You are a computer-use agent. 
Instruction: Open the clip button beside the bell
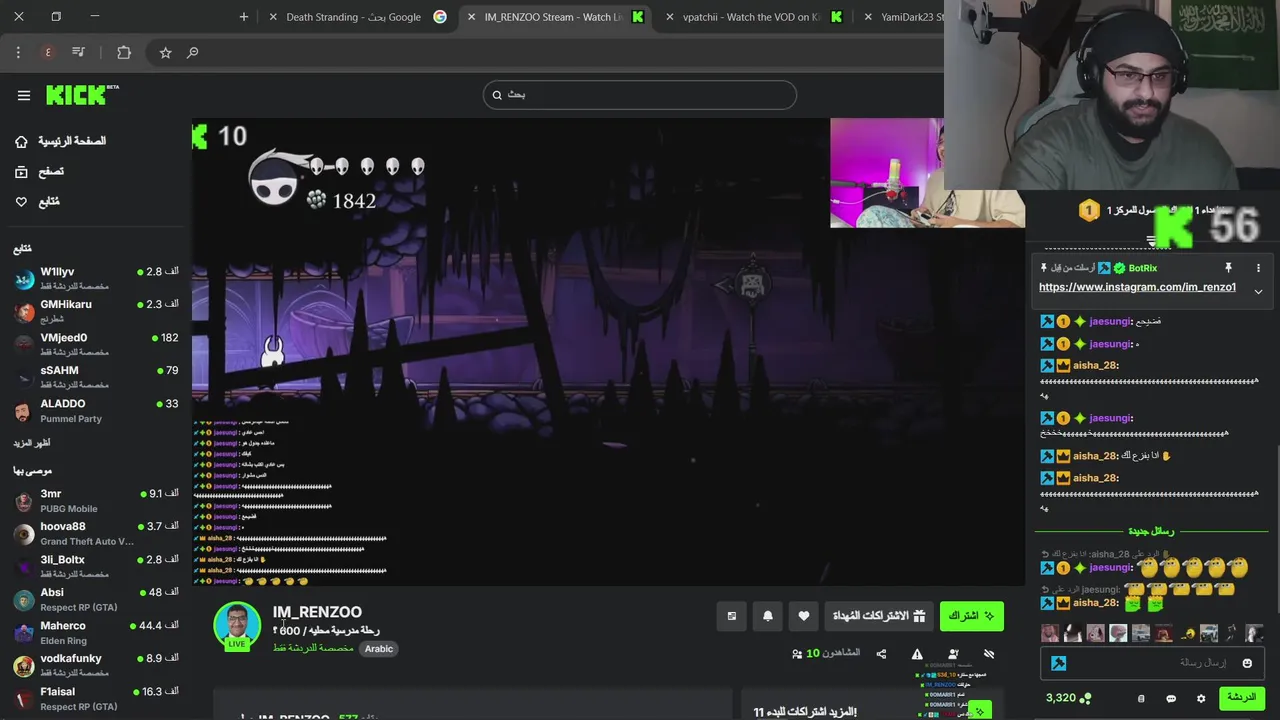pos(732,616)
